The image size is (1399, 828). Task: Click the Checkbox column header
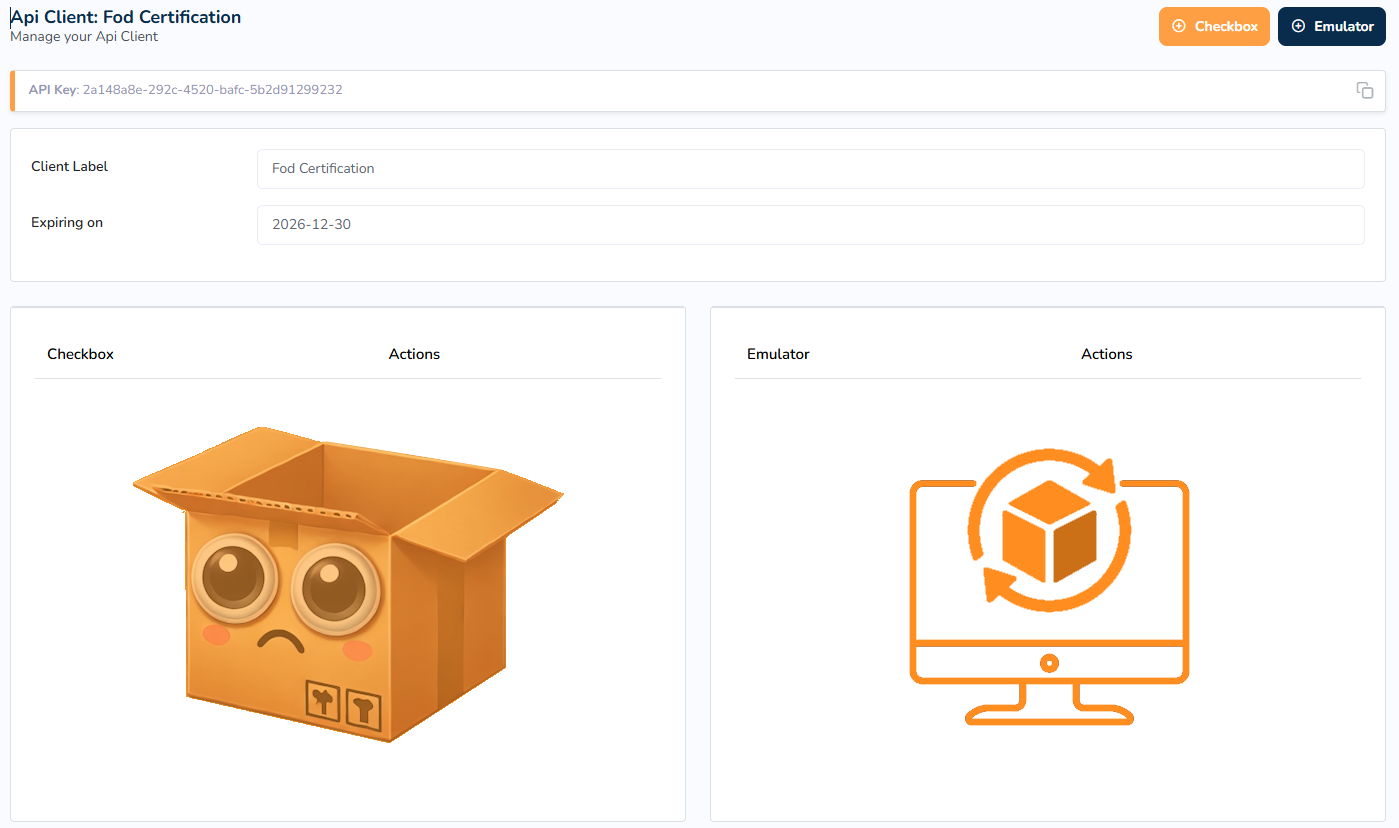[80, 354]
